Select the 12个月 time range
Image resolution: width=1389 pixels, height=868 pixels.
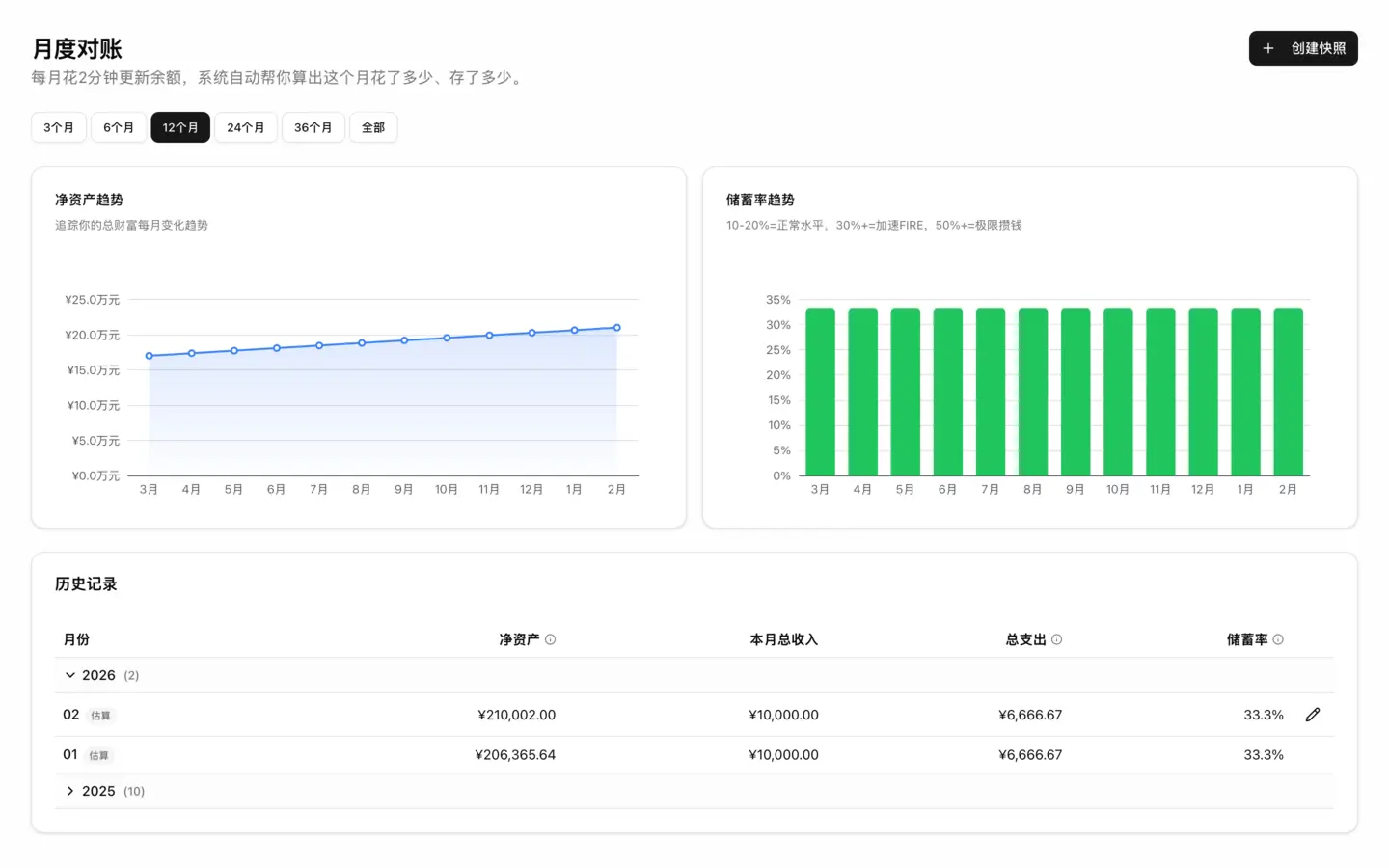pos(180,127)
